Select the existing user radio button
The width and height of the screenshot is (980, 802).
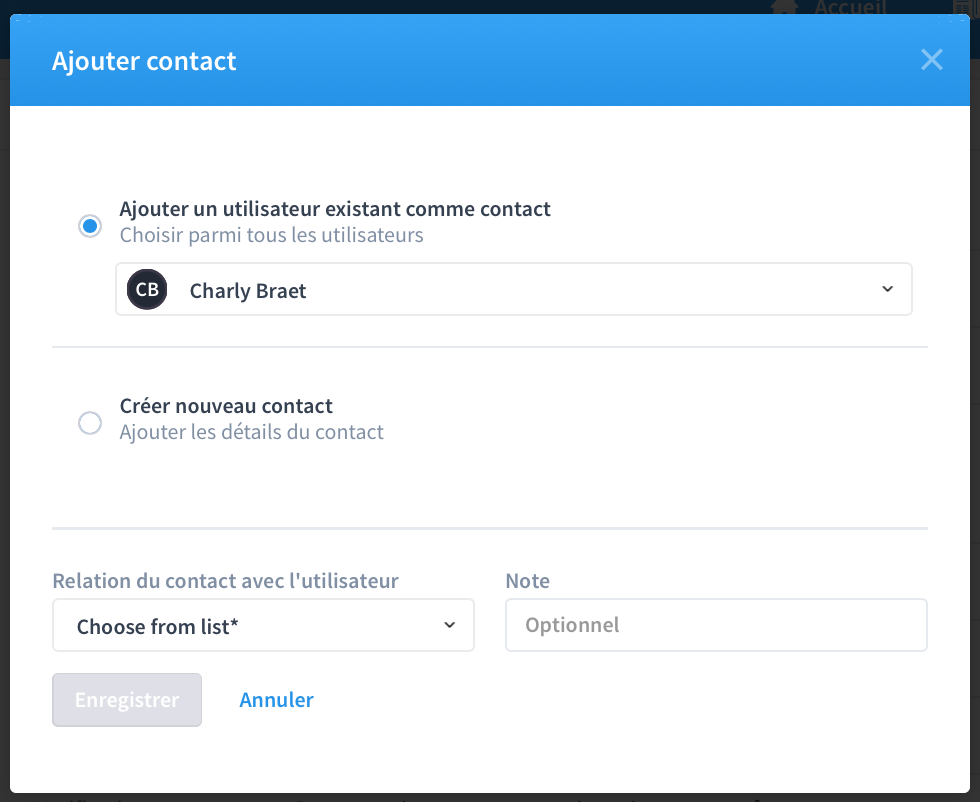[90, 226]
